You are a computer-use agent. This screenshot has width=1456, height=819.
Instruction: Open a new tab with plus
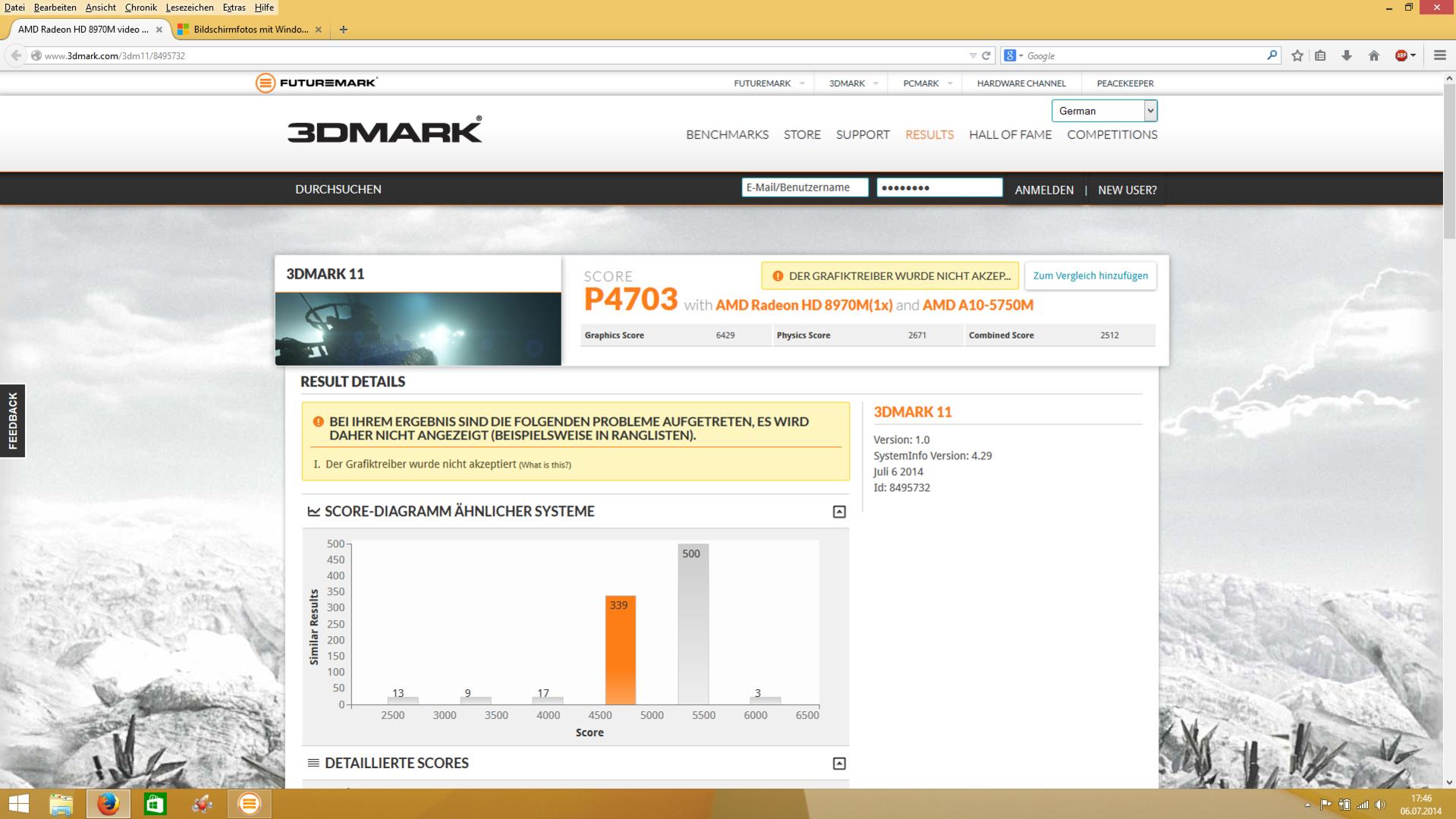[343, 30]
